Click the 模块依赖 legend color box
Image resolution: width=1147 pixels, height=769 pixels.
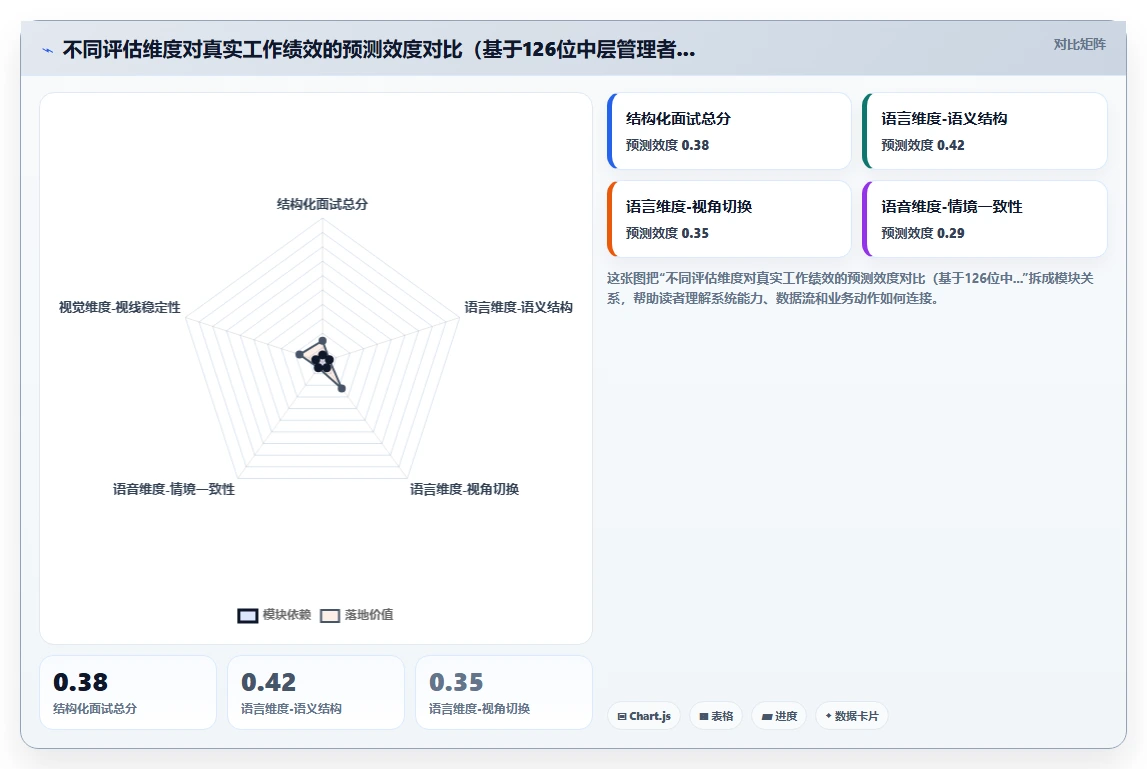tap(248, 615)
